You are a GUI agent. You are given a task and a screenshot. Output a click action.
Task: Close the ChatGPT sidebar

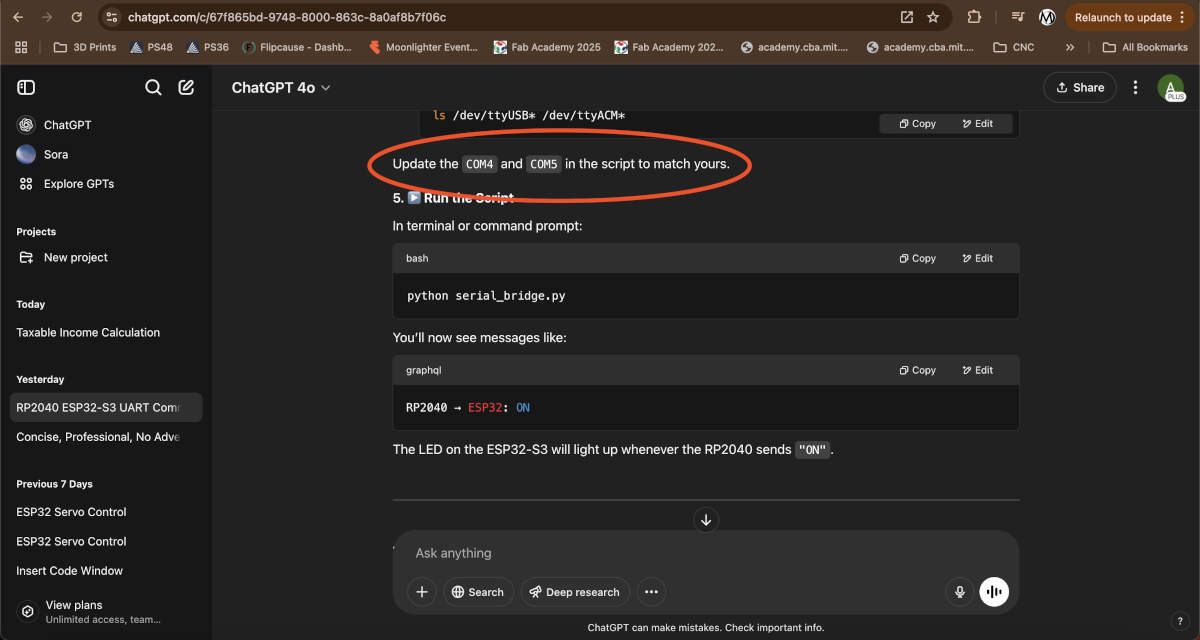pyautogui.click(x=26, y=87)
